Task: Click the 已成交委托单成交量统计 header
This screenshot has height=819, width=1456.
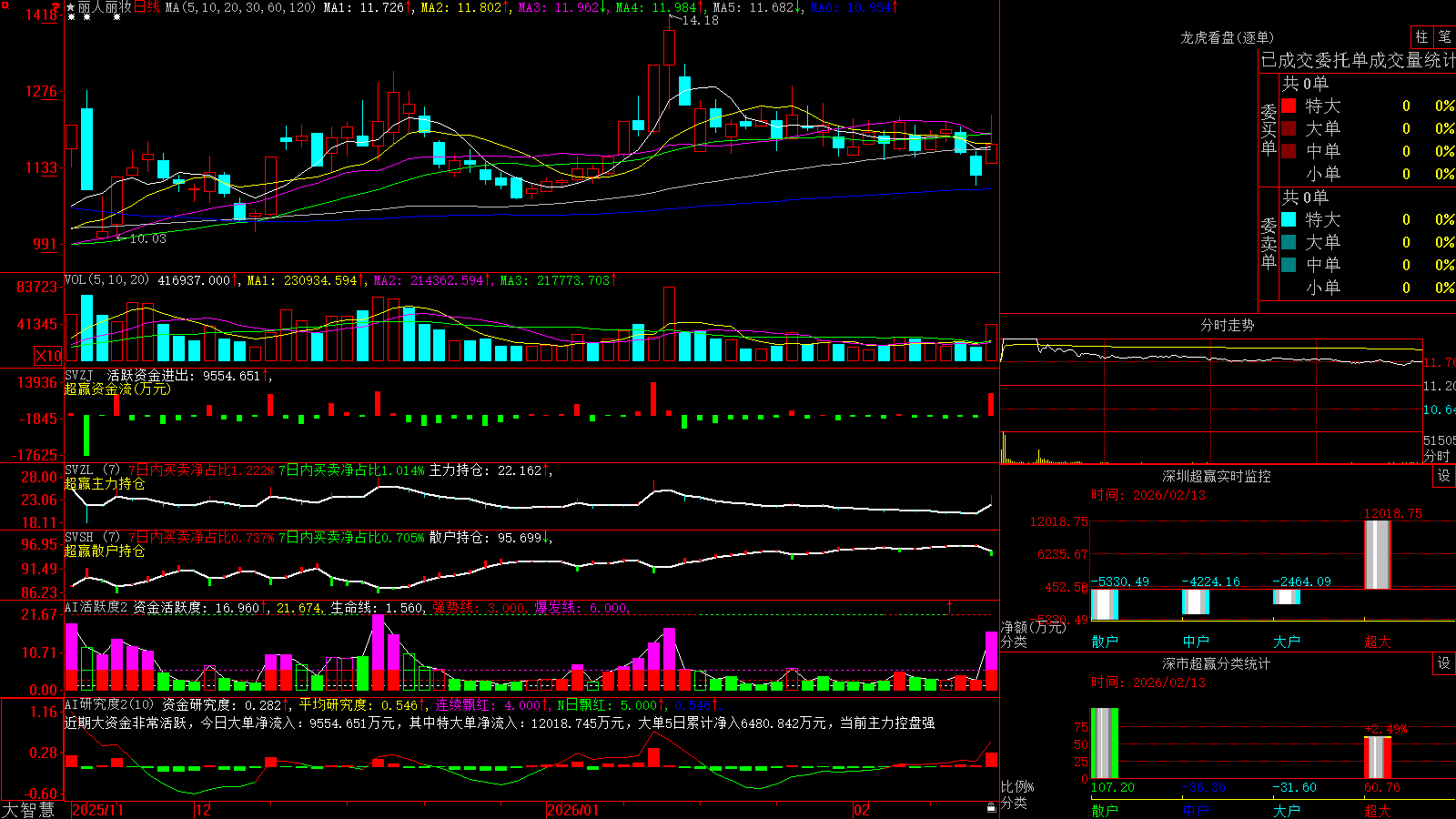Action: (1359, 60)
